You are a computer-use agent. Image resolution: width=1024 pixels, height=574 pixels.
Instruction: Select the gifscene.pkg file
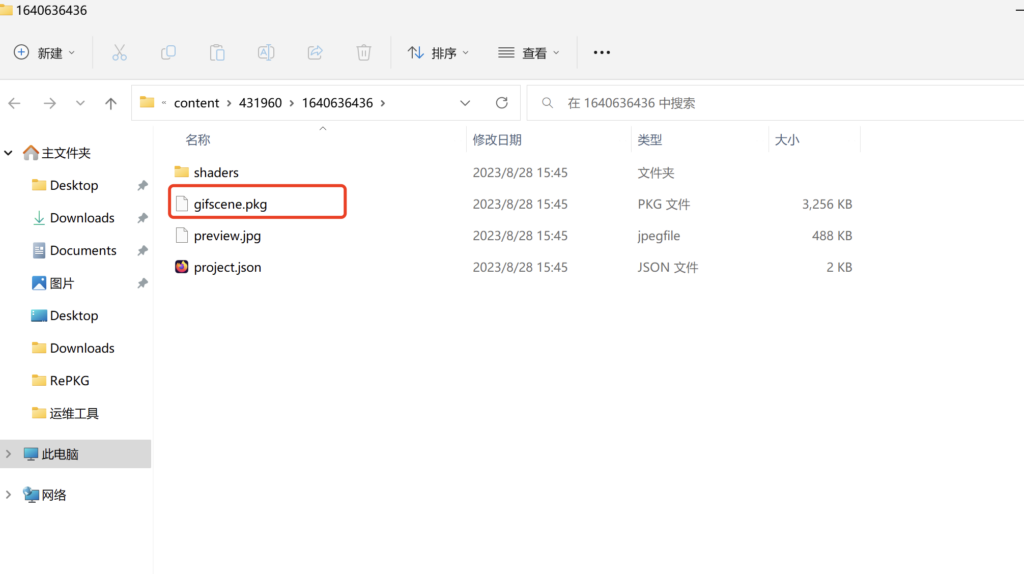tap(230, 204)
